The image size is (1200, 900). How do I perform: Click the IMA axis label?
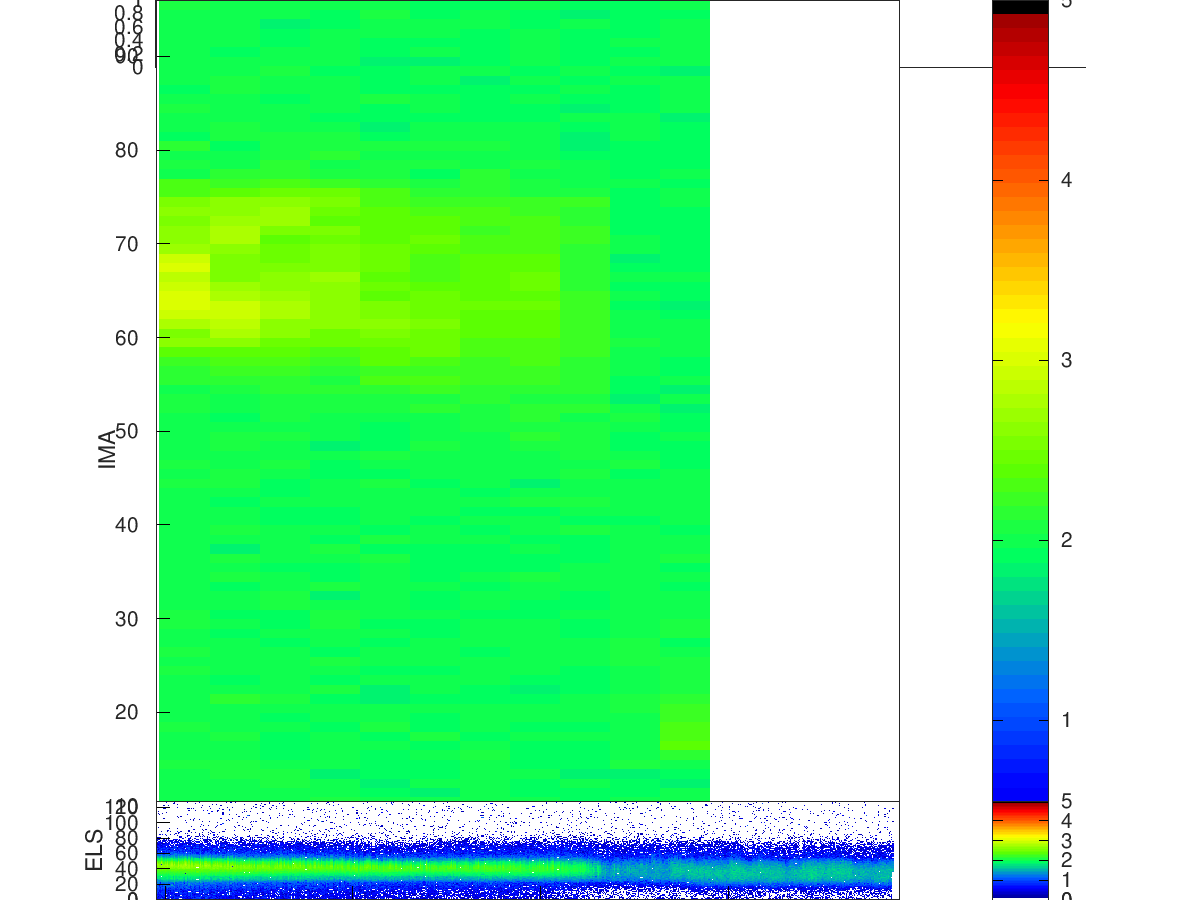click(x=108, y=449)
